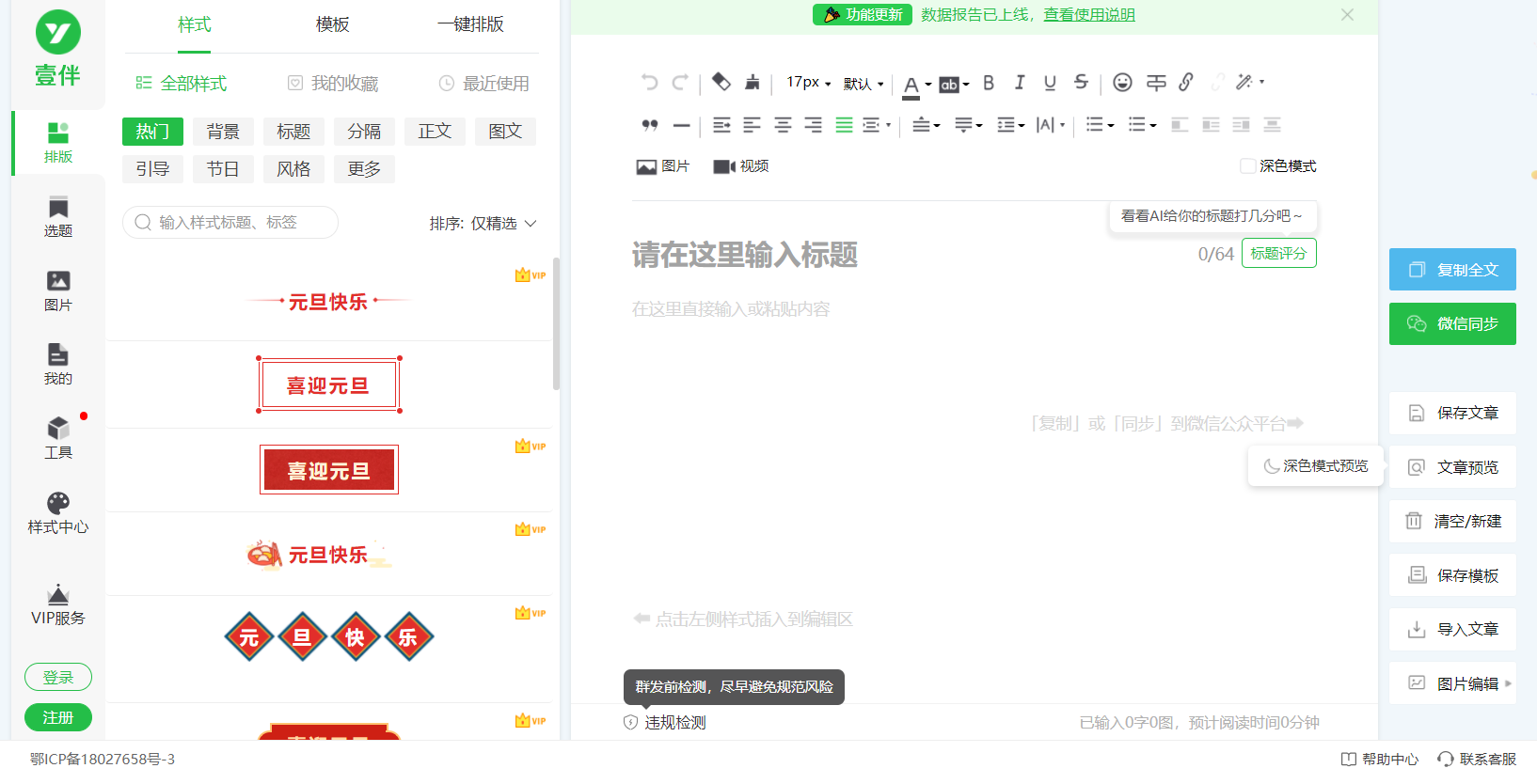Click the 复制全文 button

(1452, 270)
